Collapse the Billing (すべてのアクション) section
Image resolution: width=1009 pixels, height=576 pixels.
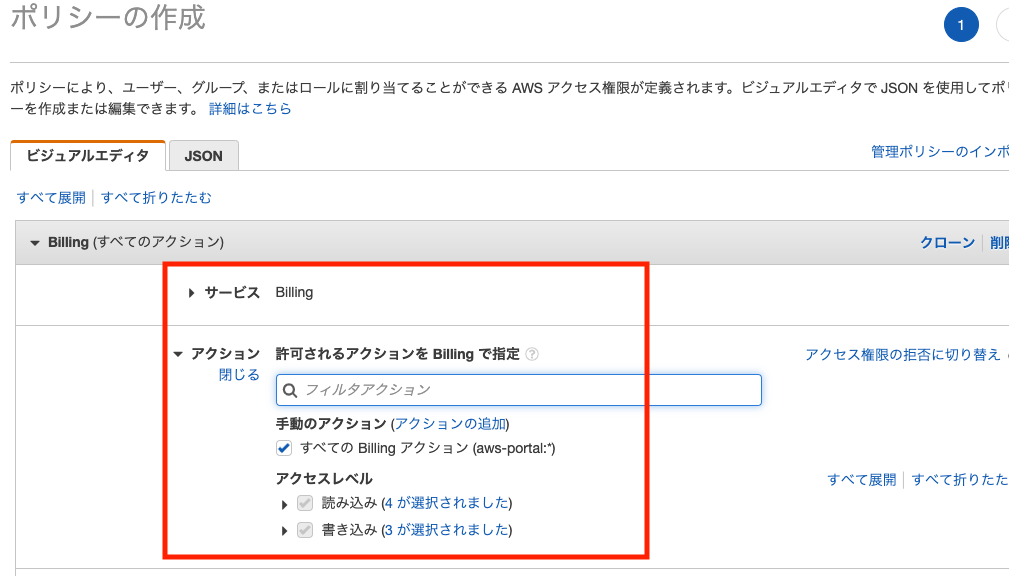(x=35, y=243)
